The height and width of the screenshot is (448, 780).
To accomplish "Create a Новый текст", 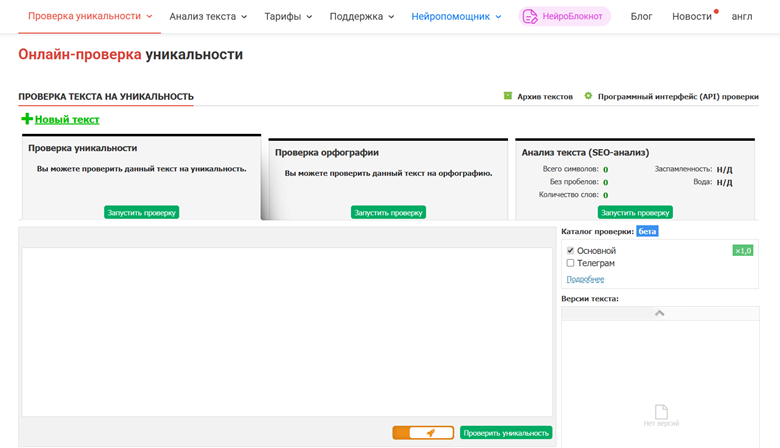I will click(67, 119).
